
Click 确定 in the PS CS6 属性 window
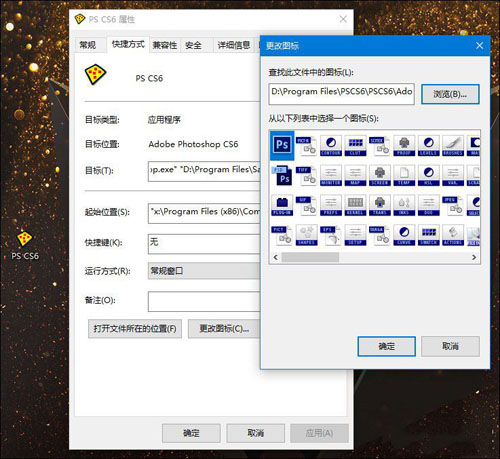(191, 433)
